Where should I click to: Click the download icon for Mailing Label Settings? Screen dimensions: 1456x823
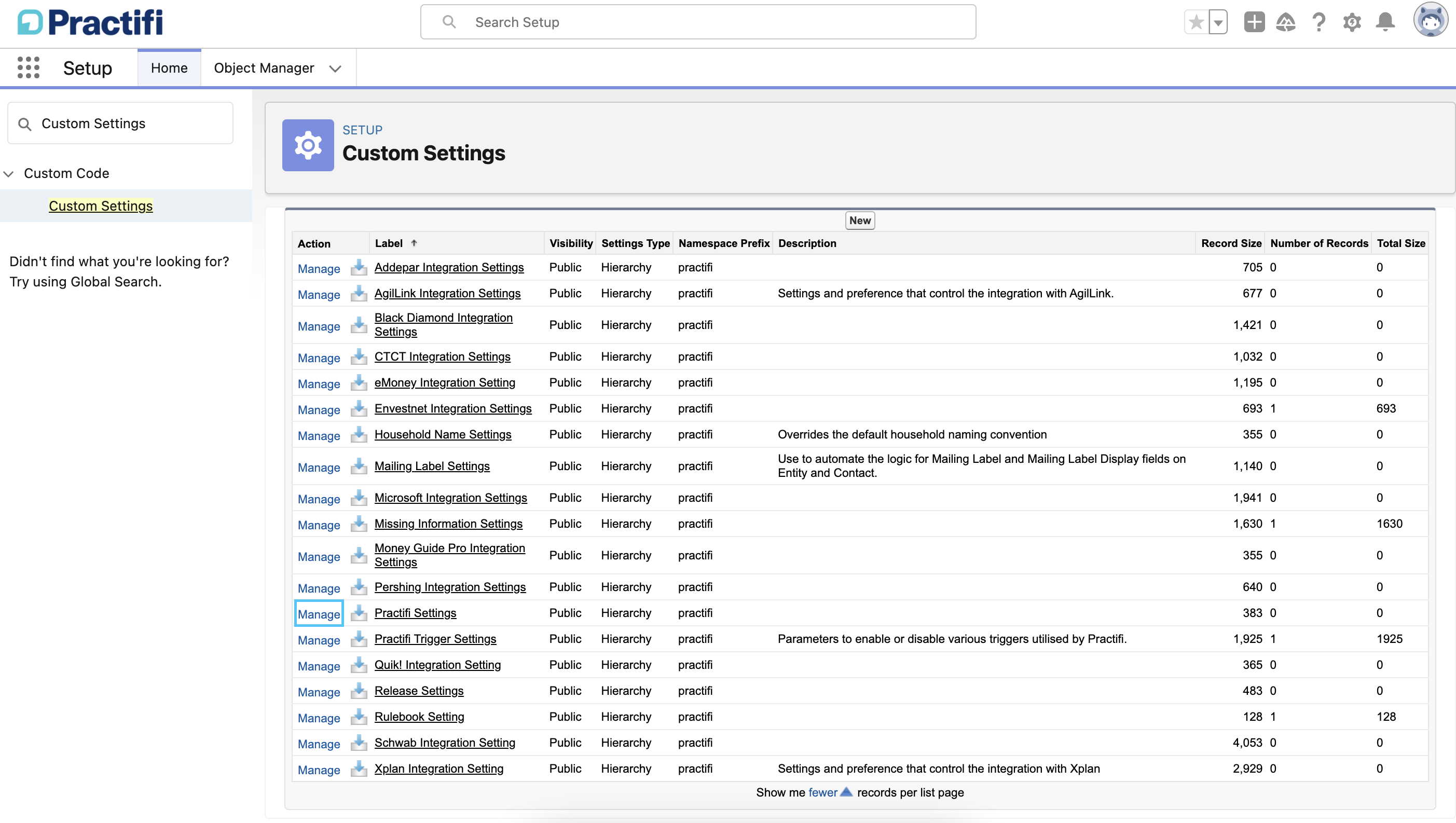[x=359, y=467]
